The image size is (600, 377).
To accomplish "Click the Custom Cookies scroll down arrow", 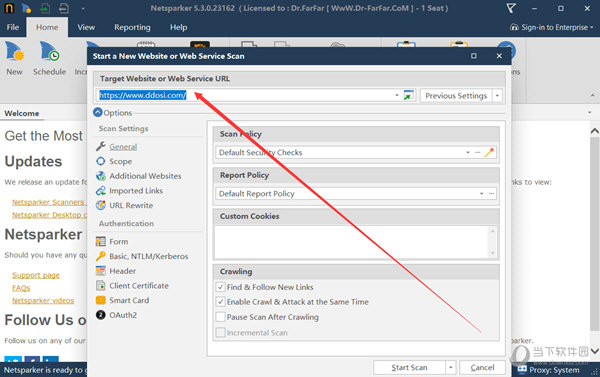I will (492, 253).
